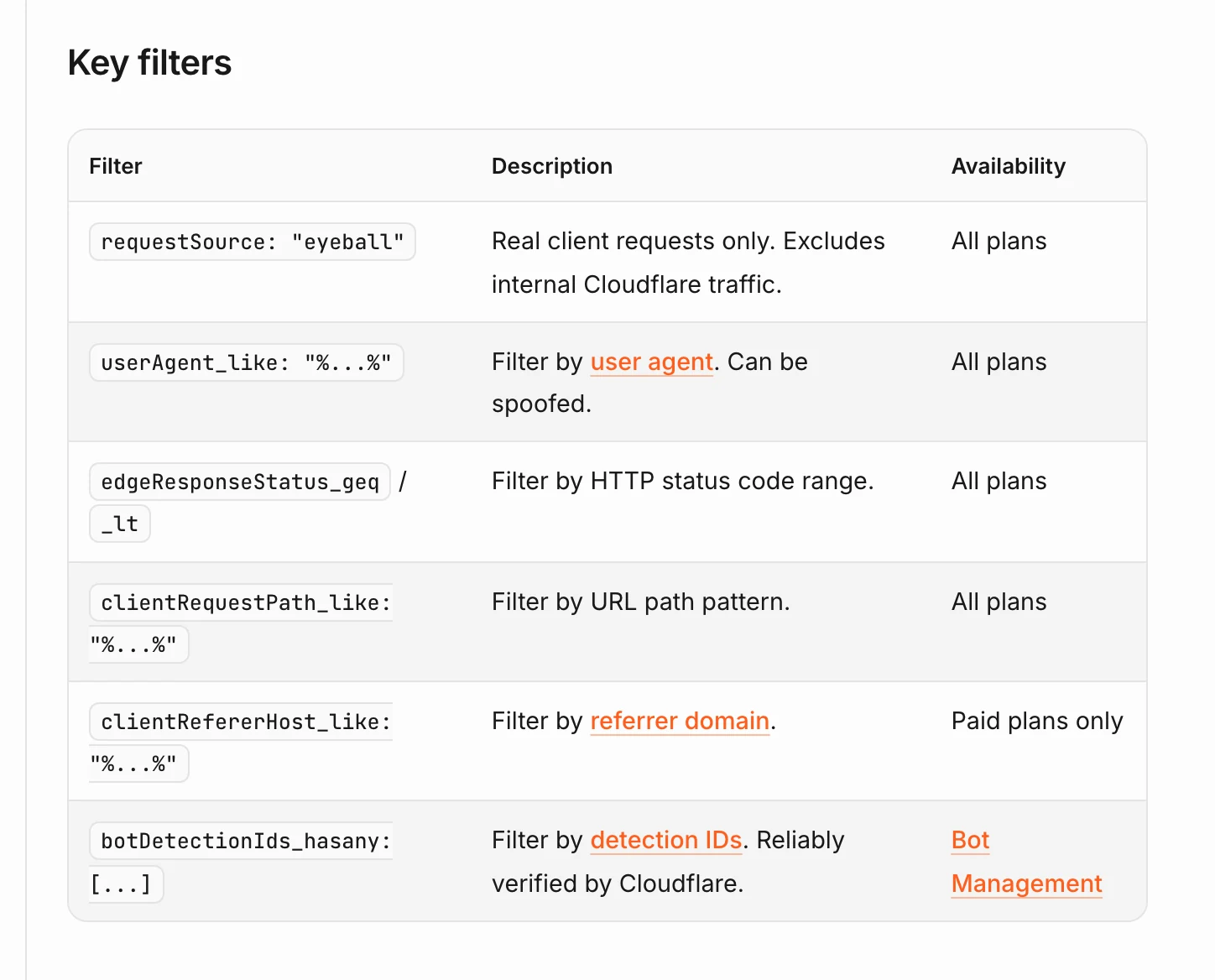Select 'Filter by URL path pattern.' text
Image resolution: width=1215 pixels, height=980 pixels.
click(641, 602)
